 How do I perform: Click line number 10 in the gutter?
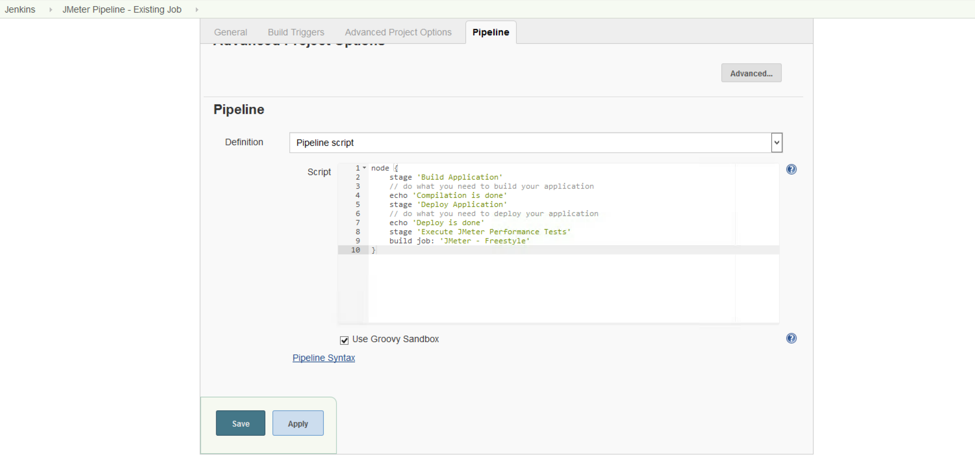(355, 250)
